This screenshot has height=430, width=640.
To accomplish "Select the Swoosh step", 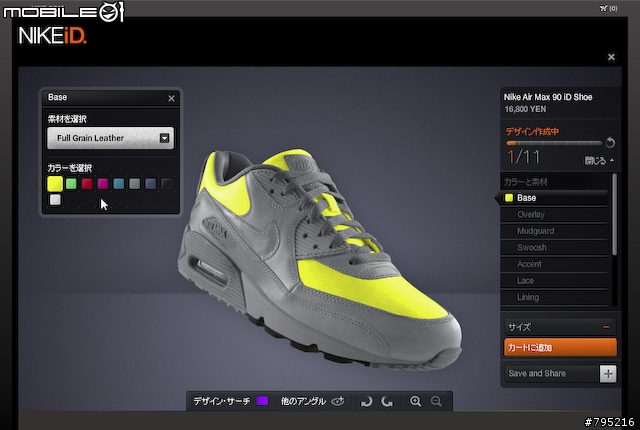I will (x=555, y=248).
